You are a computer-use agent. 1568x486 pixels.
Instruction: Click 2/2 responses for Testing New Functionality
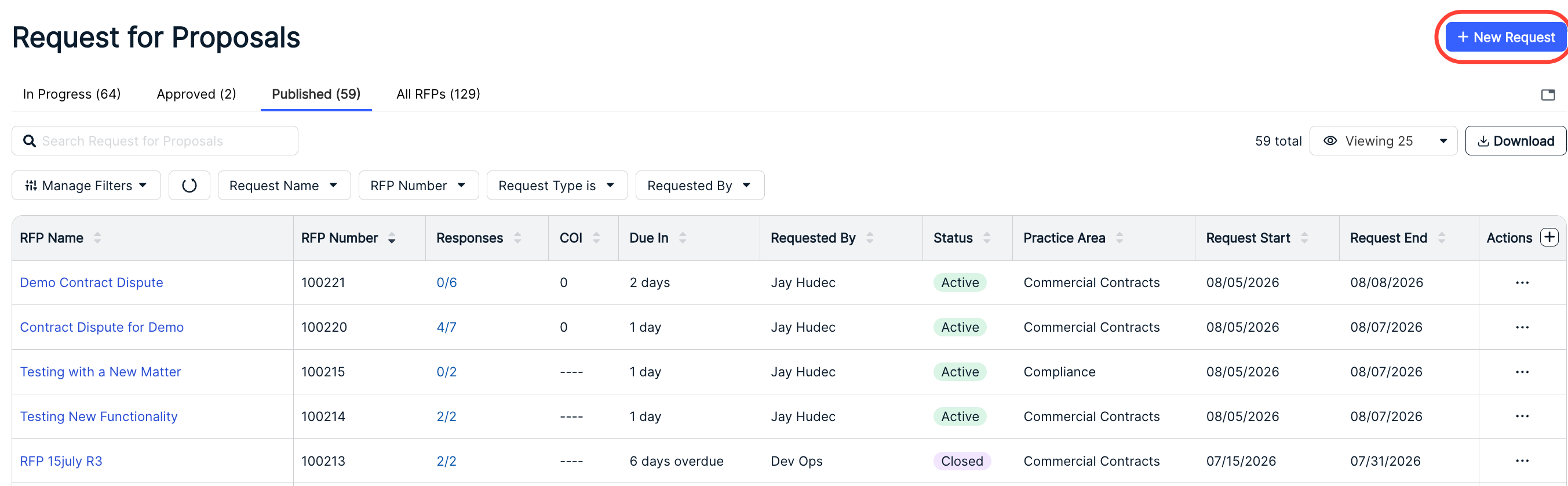pos(446,416)
